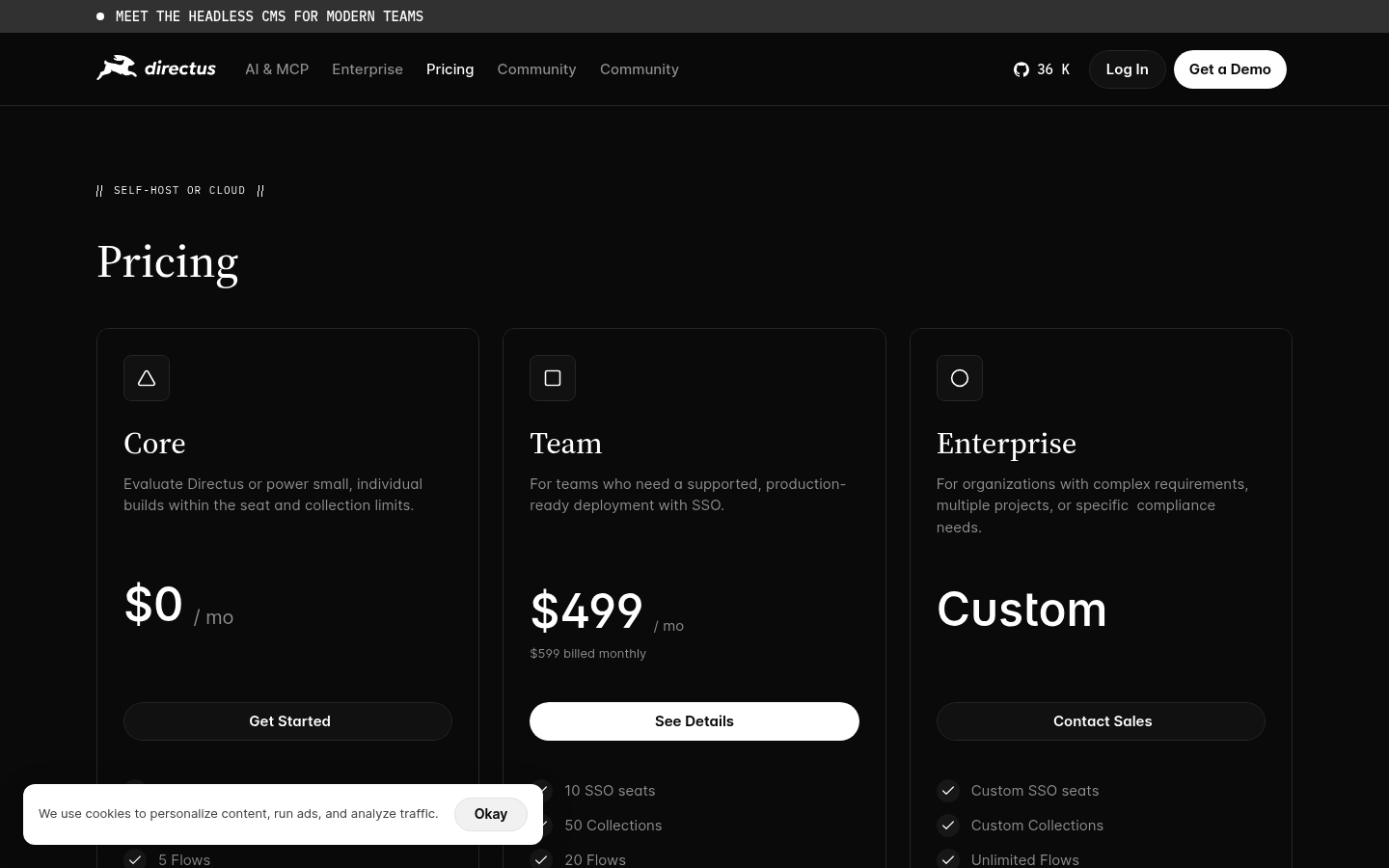
Task: Click the '10 SSO seats' text
Action: pos(610,791)
